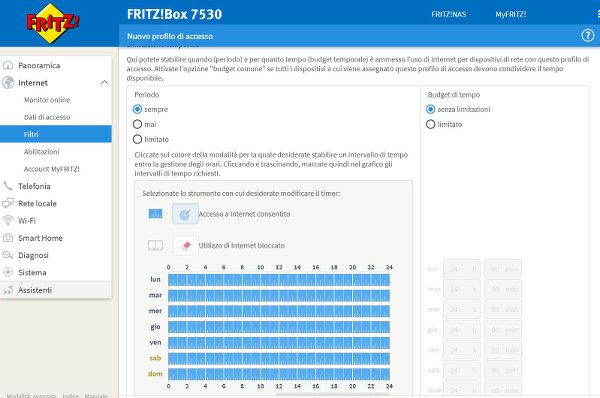Image resolution: width=600 pixels, height=398 pixels.
Task: Select Periodo 'sempre' radio button
Action: (x=137, y=109)
